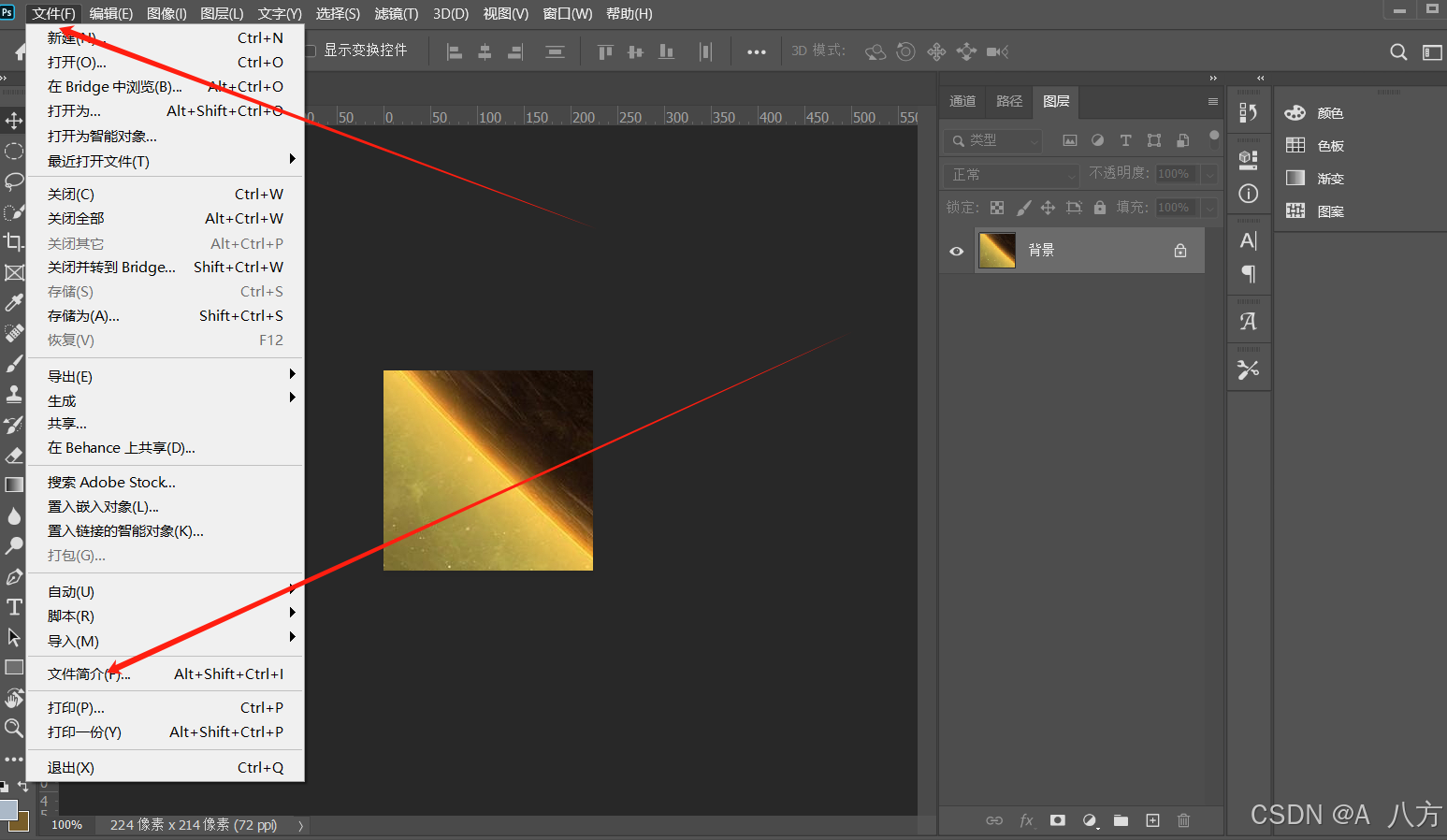Open the 不透明度 percentage dropdown arrow

click(x=1209, y=174)
